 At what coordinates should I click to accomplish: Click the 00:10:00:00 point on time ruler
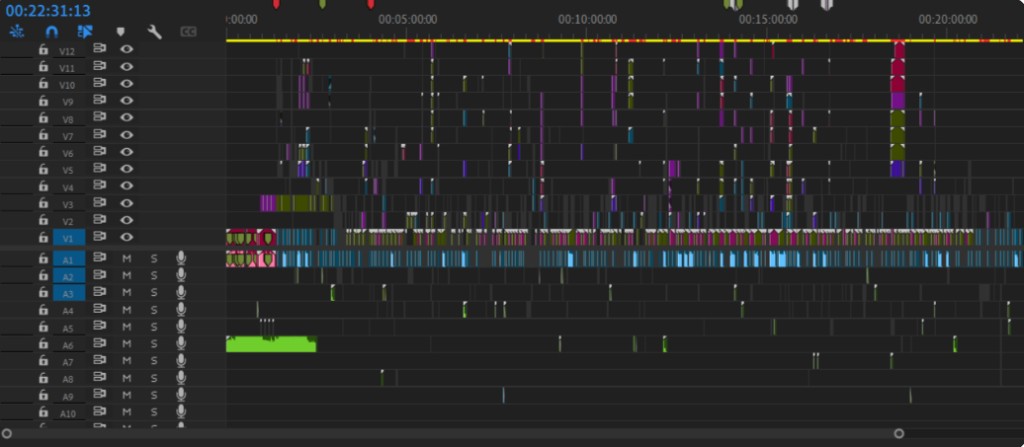tap(587, 20)
